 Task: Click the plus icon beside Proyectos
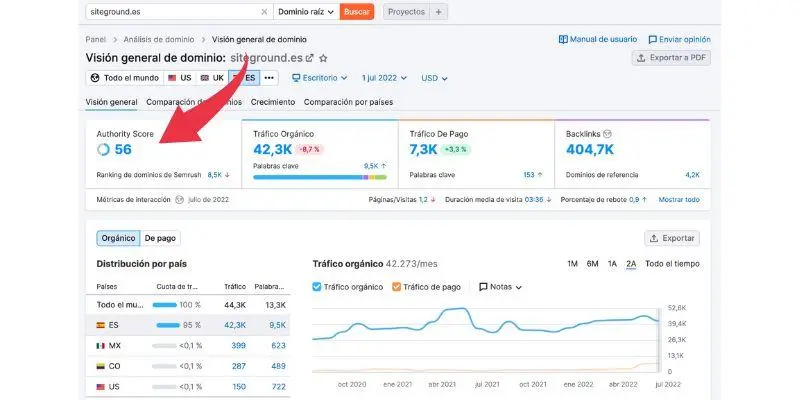[x=440, y=12]
